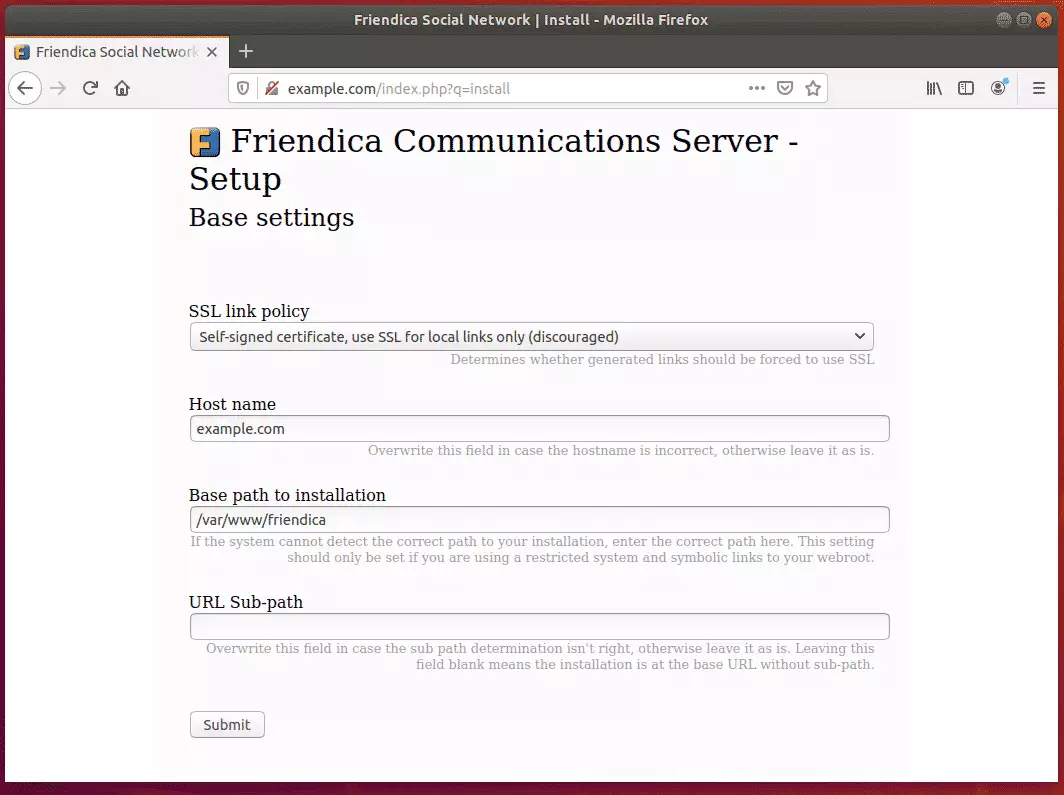Click 'Base path to installation' label

coord(287,495)
